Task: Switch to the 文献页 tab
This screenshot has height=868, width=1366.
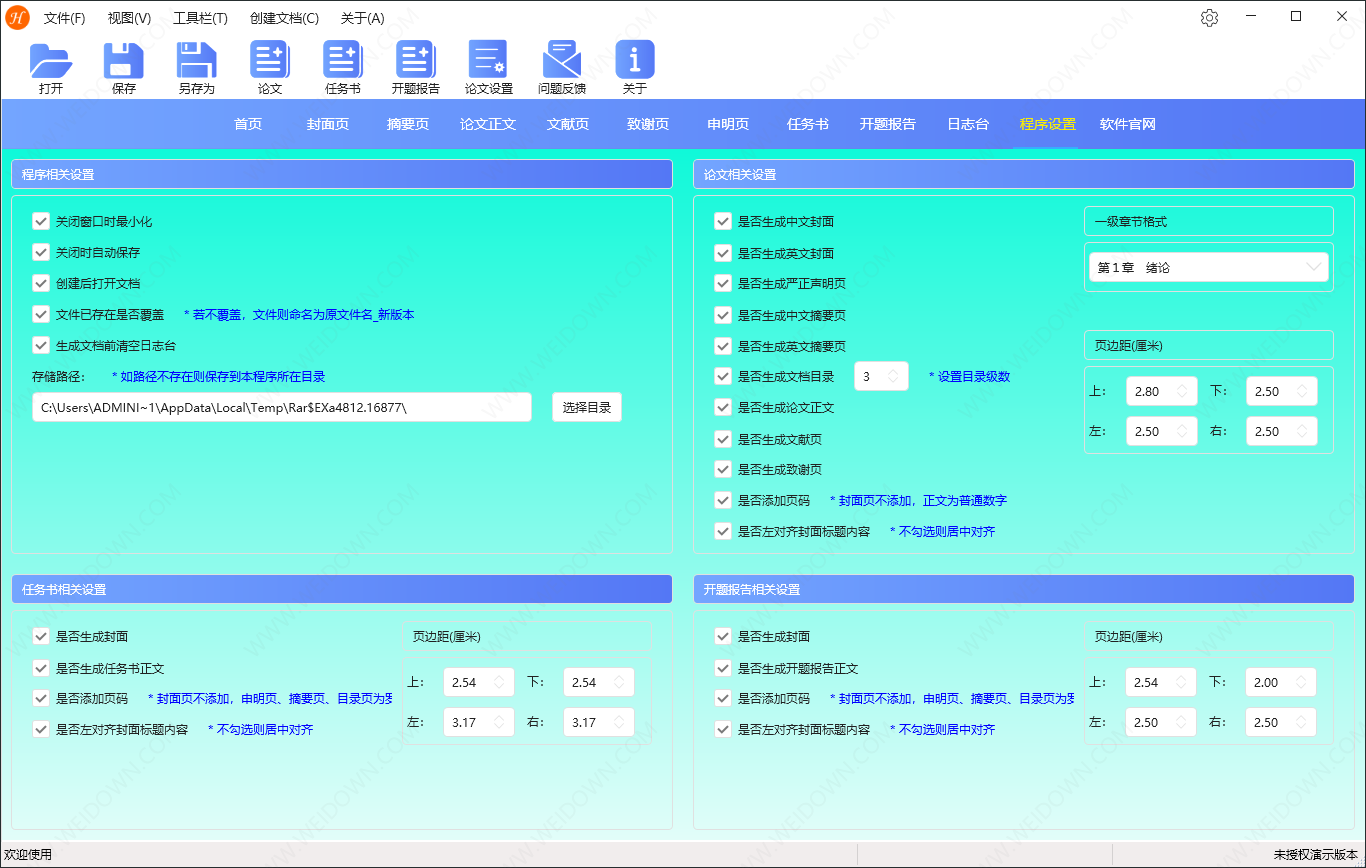Action: pos(568,124)
